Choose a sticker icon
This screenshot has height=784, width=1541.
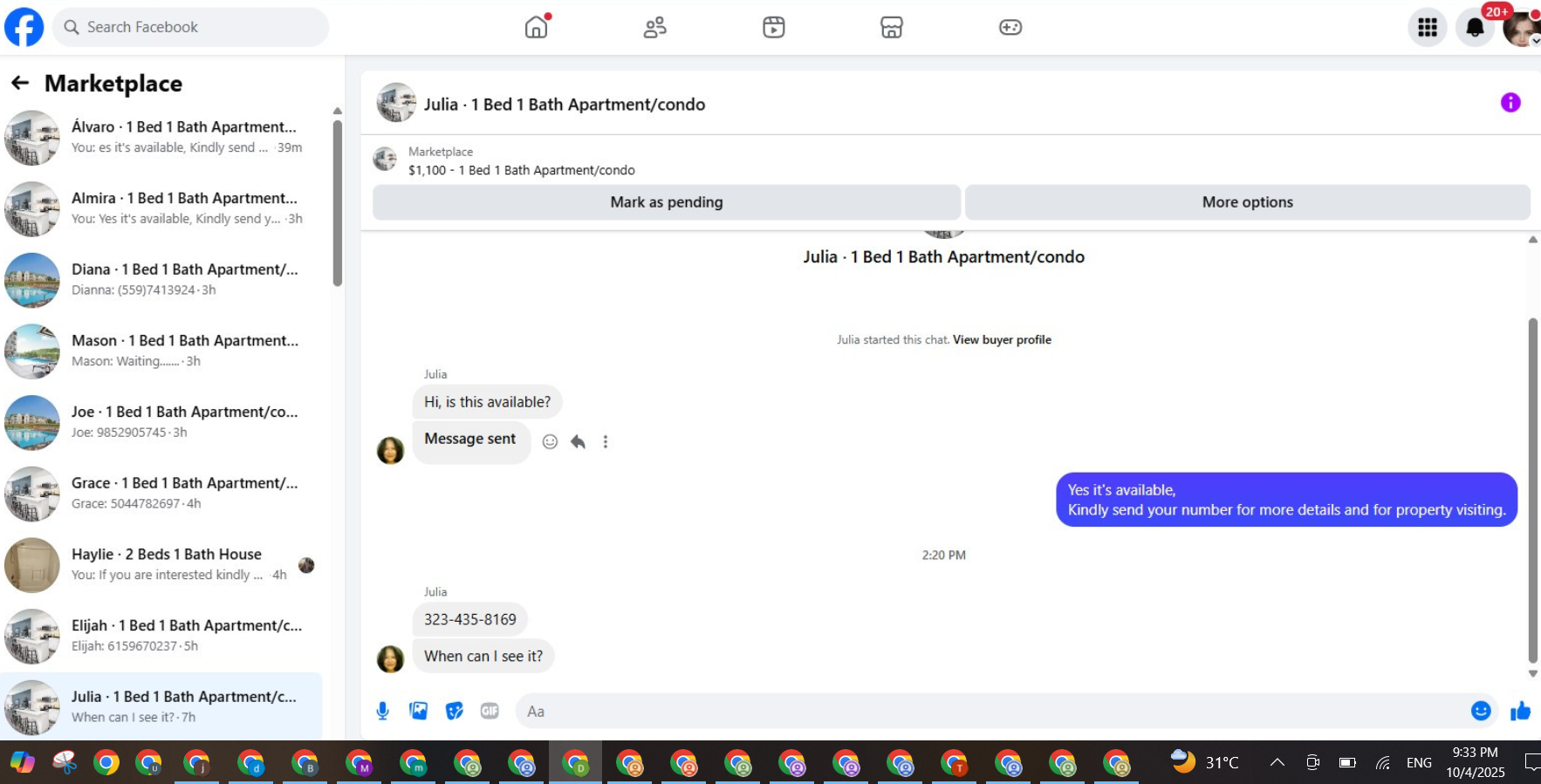coord(455,711)
